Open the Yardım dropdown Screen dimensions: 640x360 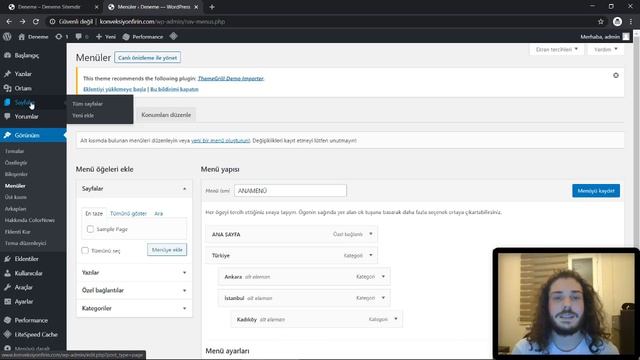[606, 49]
